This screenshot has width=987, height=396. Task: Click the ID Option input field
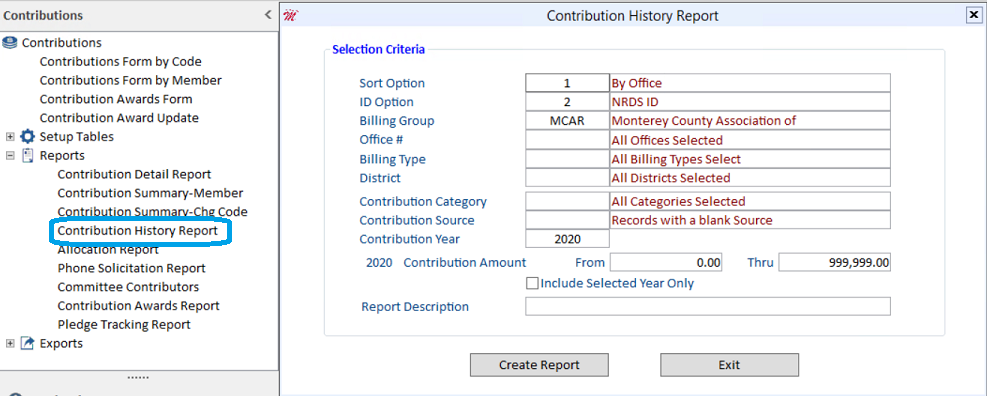(567, 102)
